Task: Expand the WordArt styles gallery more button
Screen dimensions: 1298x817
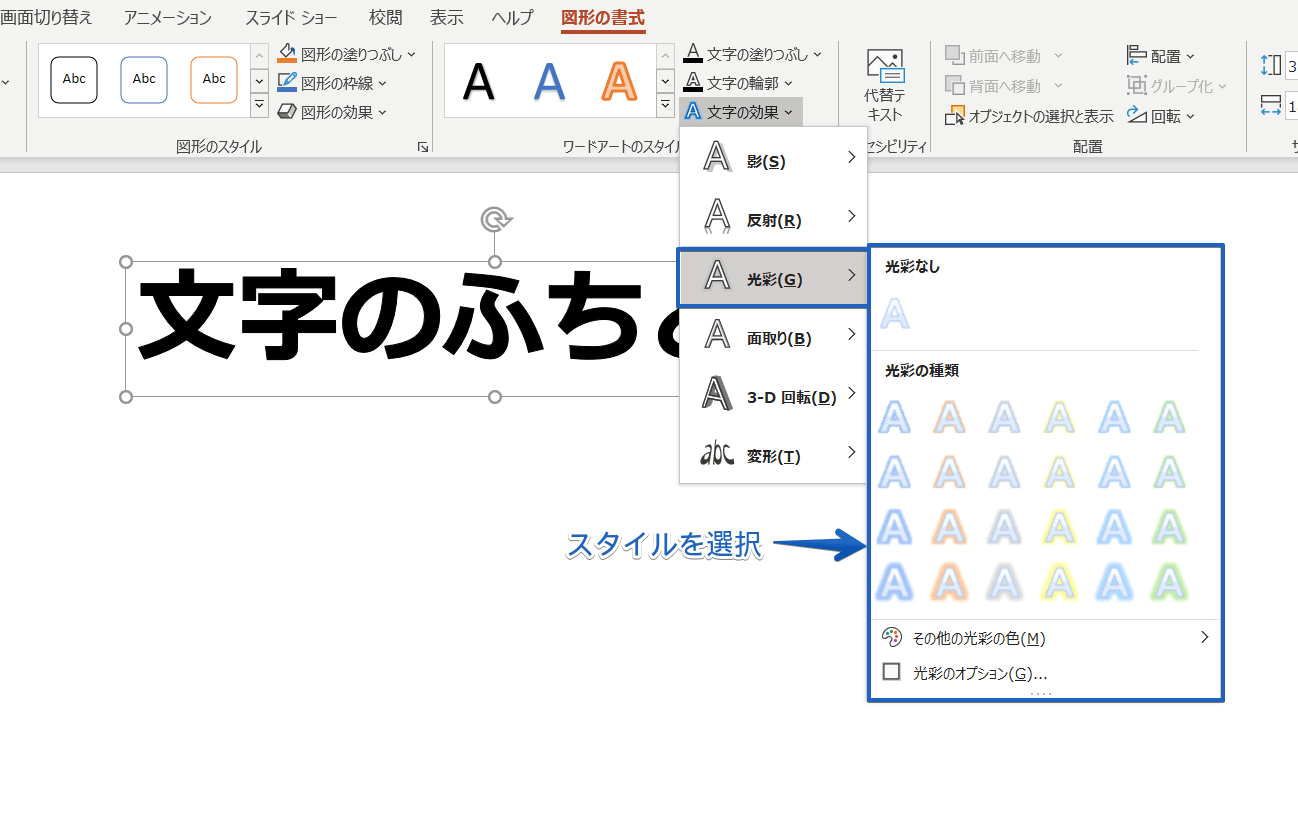Action: click(x=665, y=106)
